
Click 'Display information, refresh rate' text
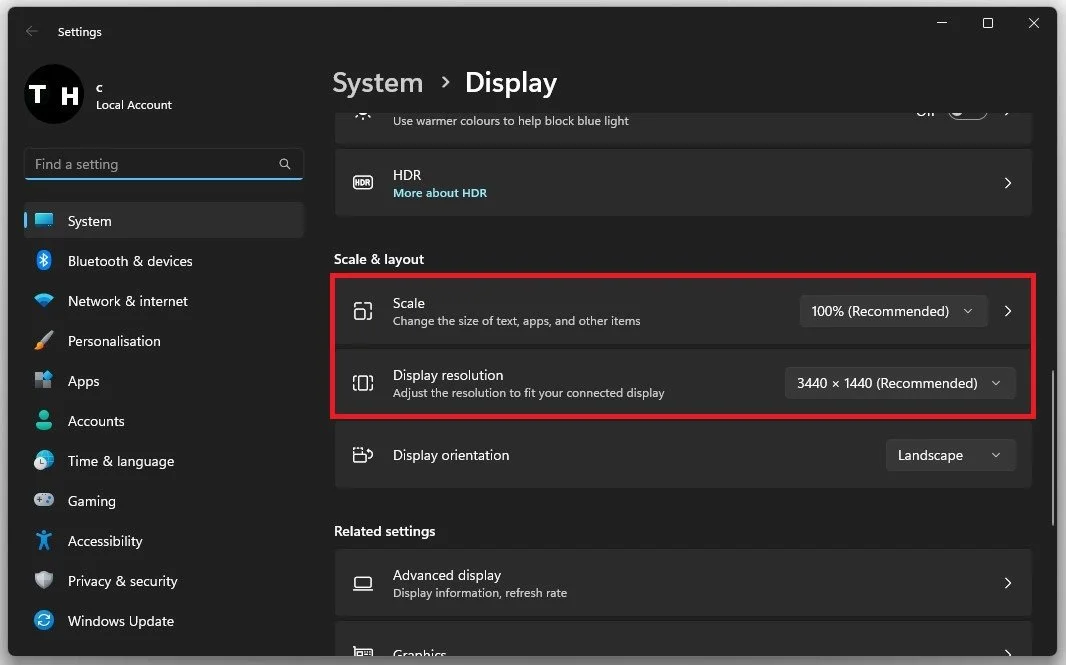point(480,593)
